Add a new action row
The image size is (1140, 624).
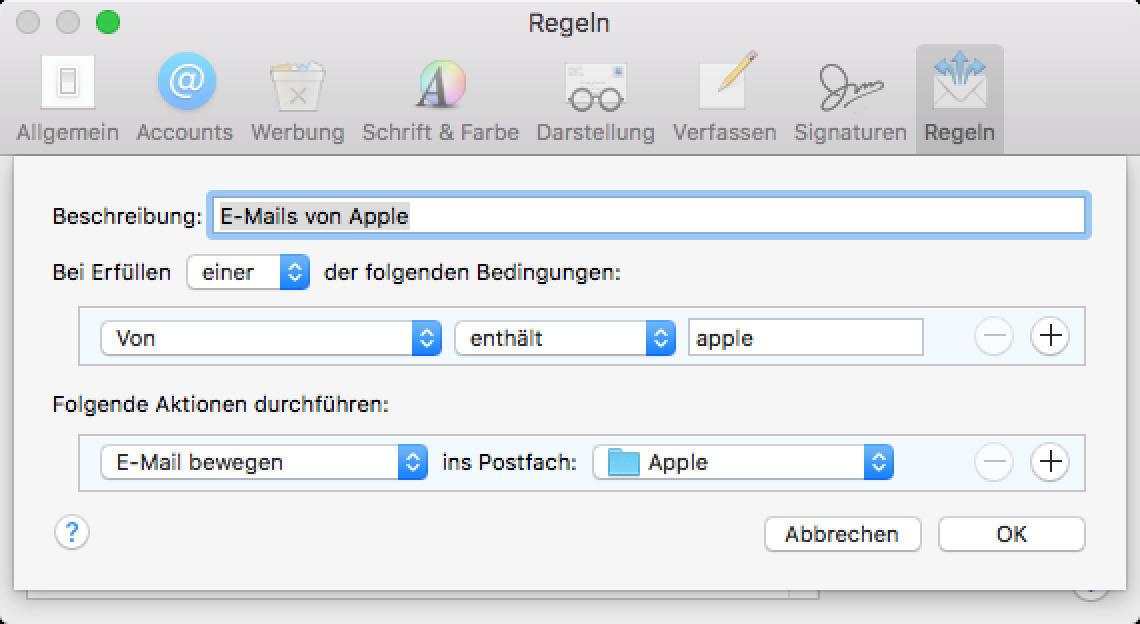coord(1050,462)
